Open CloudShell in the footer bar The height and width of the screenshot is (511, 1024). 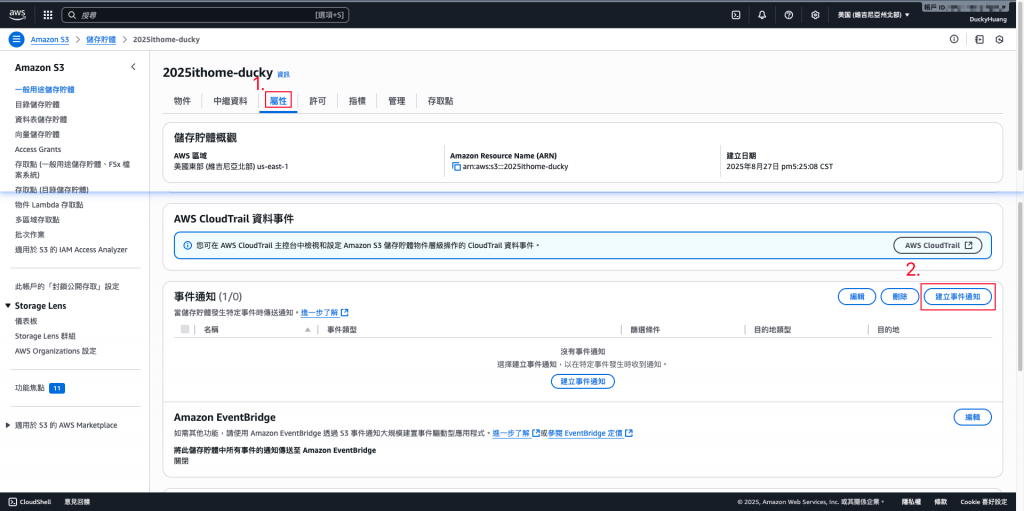(x=30, y=502)
